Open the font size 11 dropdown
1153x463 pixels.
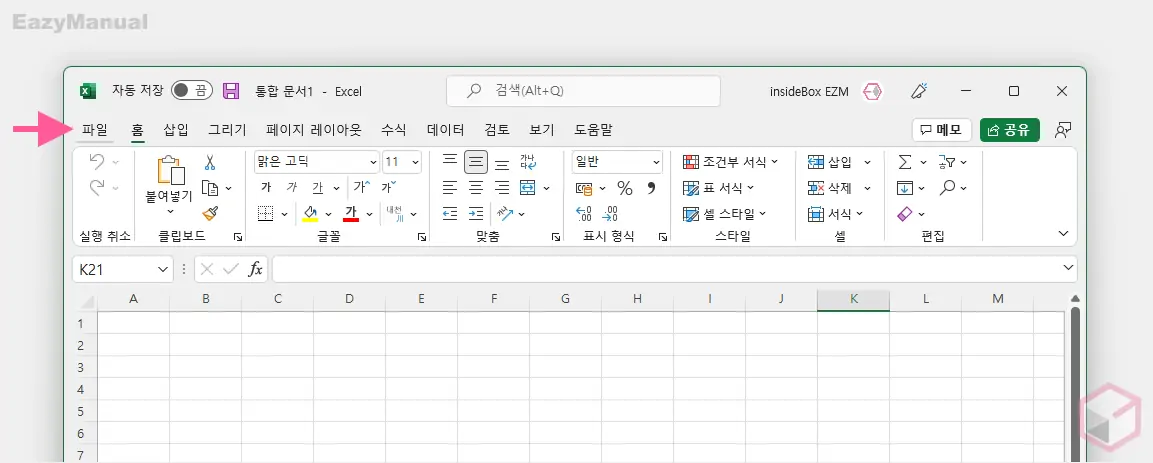(x=415, y=162)
